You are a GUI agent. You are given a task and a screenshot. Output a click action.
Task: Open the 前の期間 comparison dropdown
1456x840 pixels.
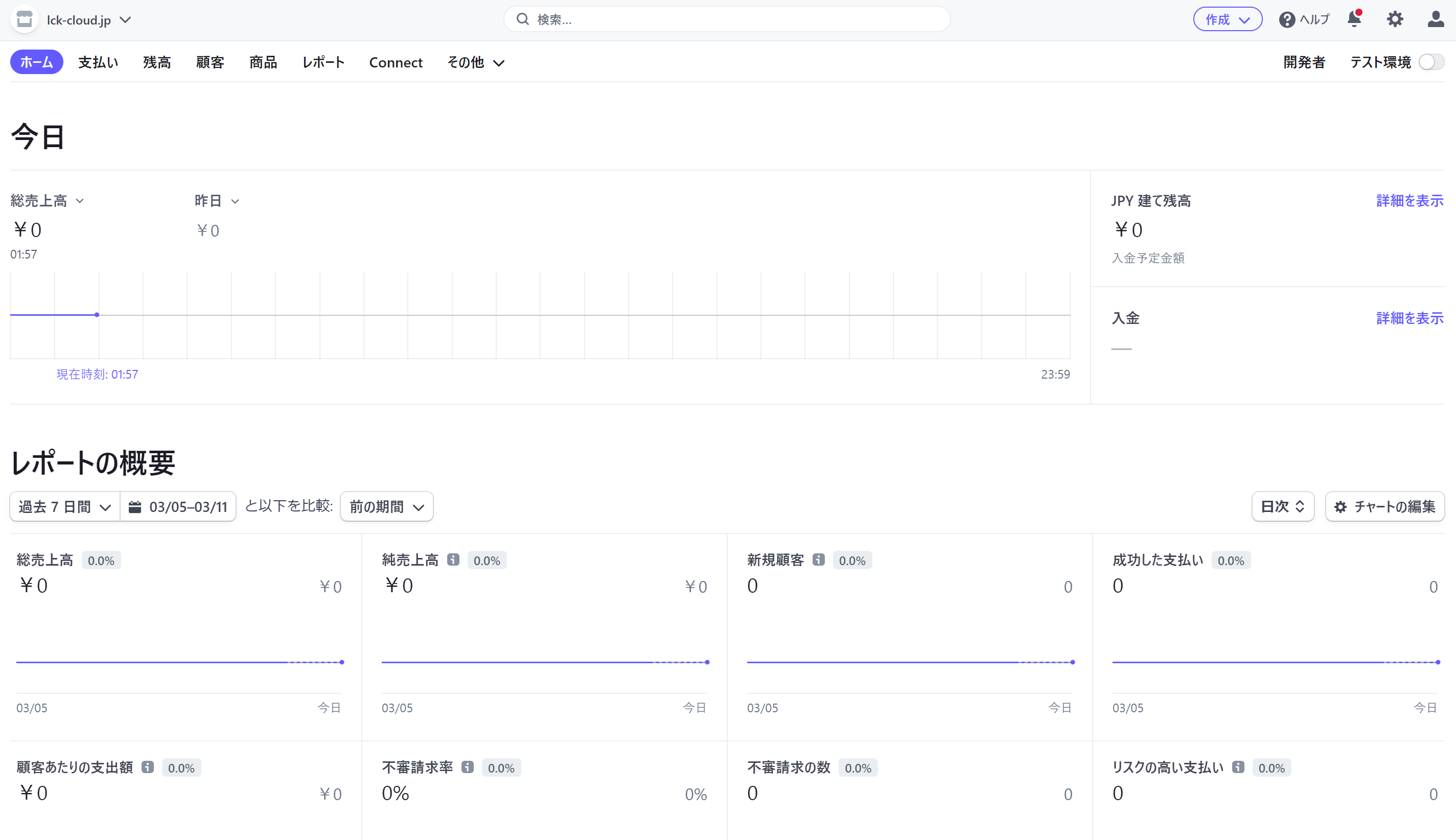386,506
